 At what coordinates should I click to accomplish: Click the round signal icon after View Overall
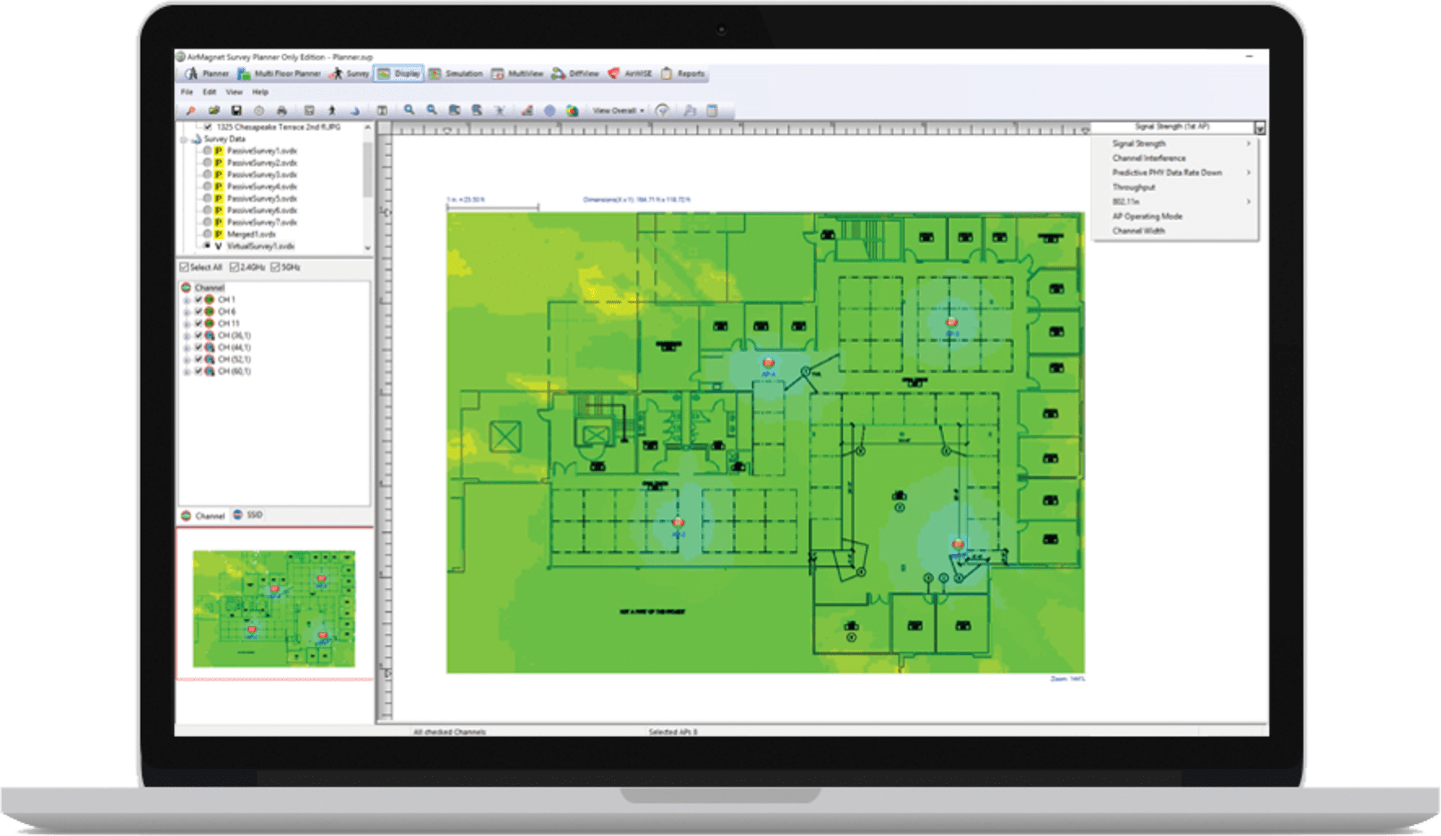point(662,111)
